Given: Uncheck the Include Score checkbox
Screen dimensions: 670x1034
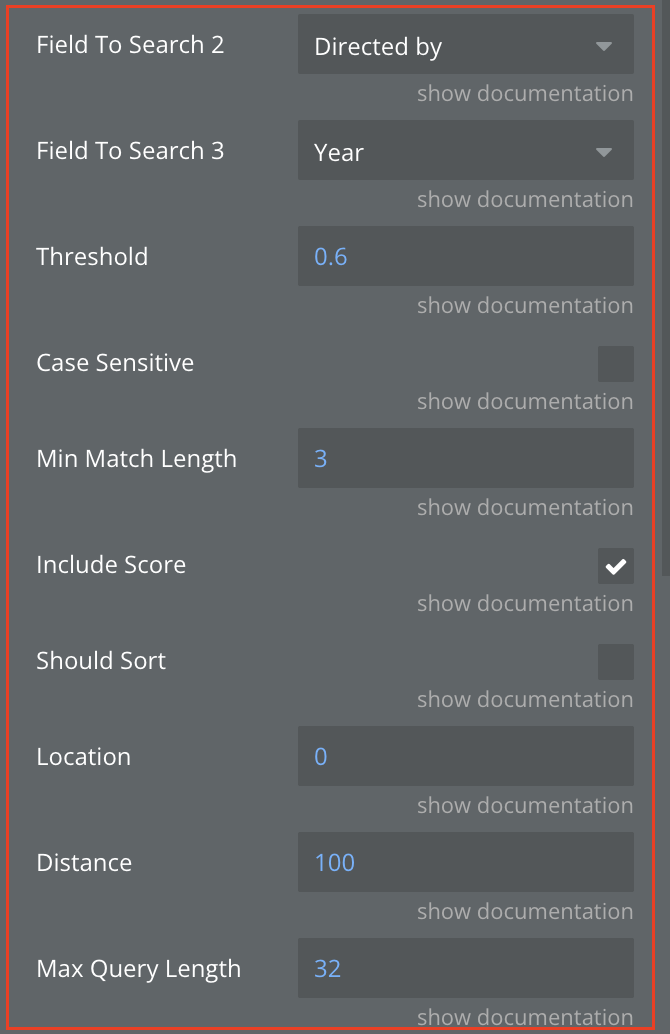Looking at the screenshot, I should [x=615, y=566].
